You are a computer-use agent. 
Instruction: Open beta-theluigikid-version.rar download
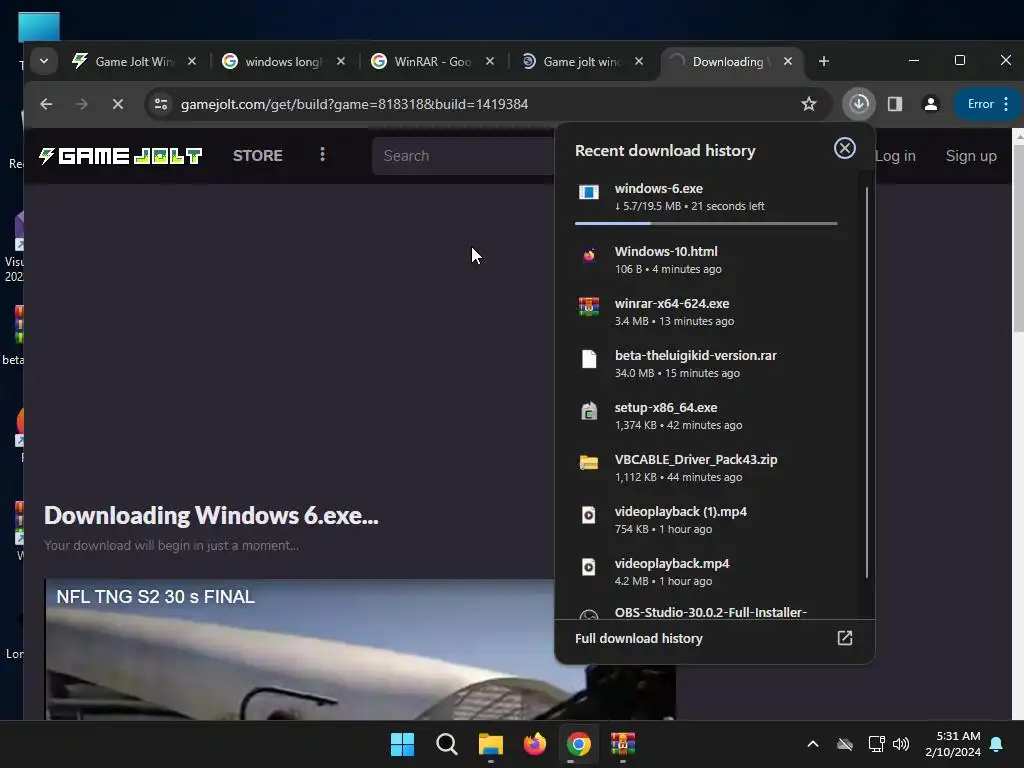[706, 364]
